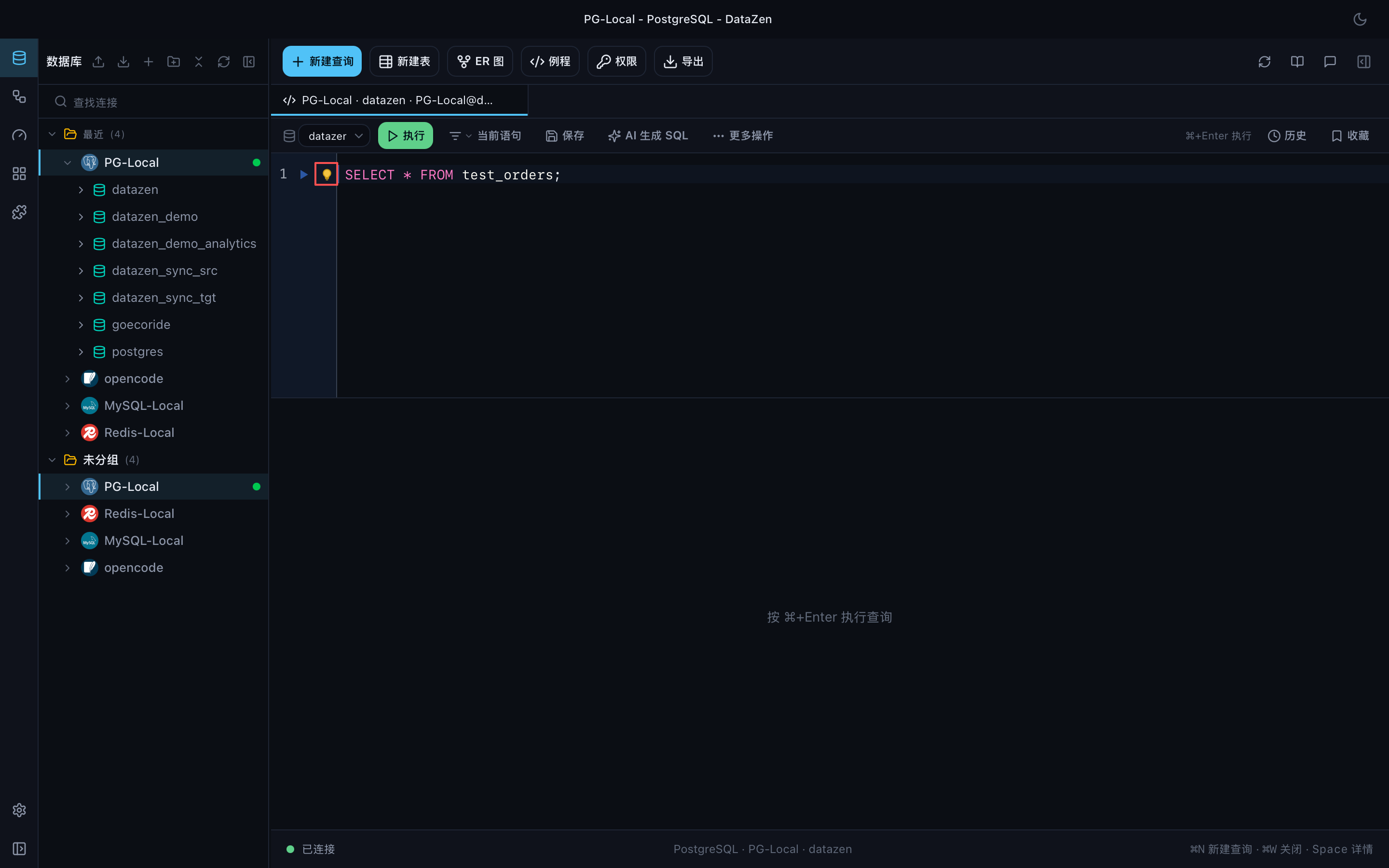
Task: Click the 已连接 status indicator
Action: [311, 849]
